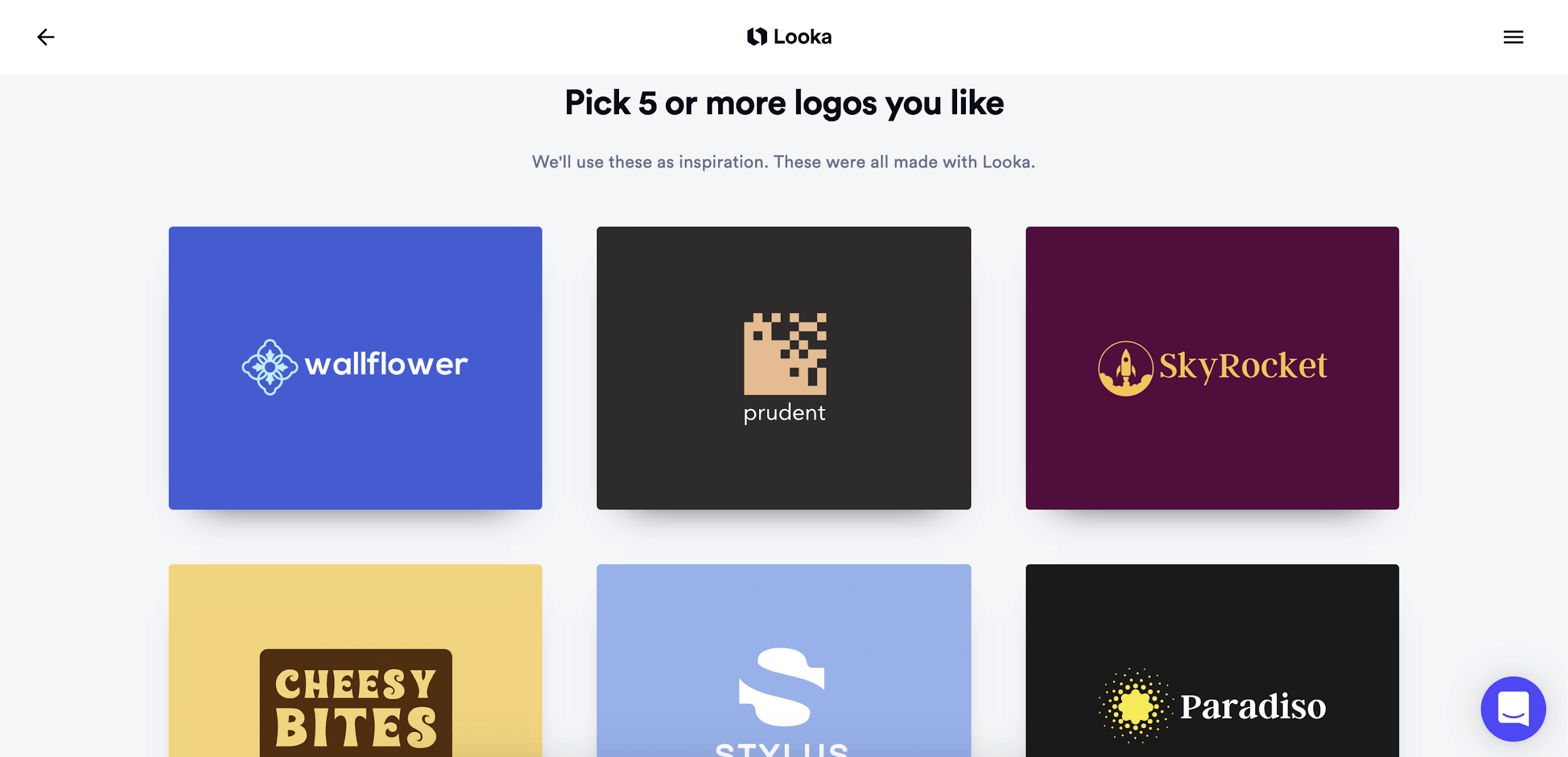Click the Looka wordmark in the header
1568x757 pixels.
tap(802, 37)
